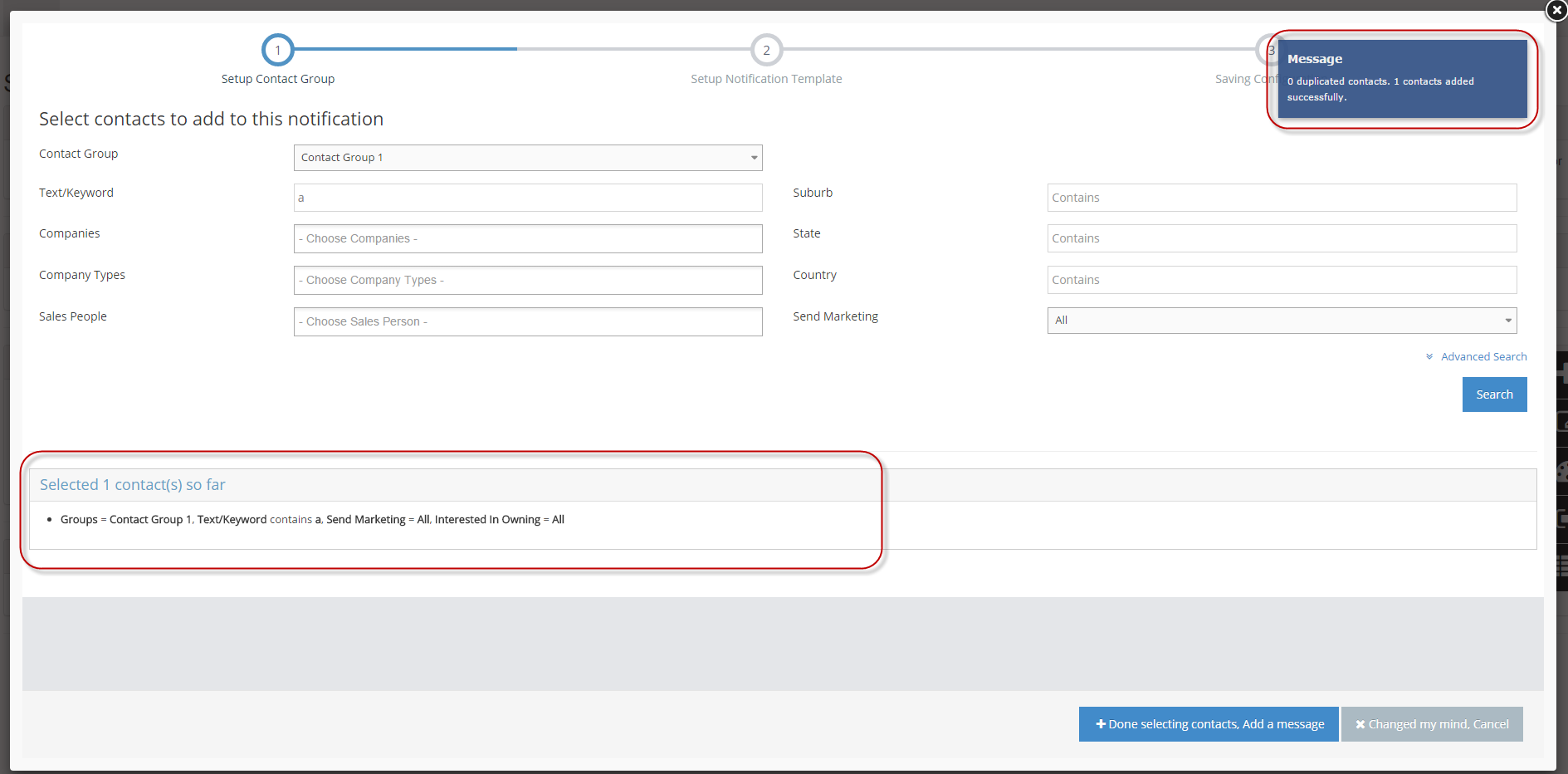1568x774 pixels.
Task: Click the State Contains field
Action: click(x=1281, y=239)
